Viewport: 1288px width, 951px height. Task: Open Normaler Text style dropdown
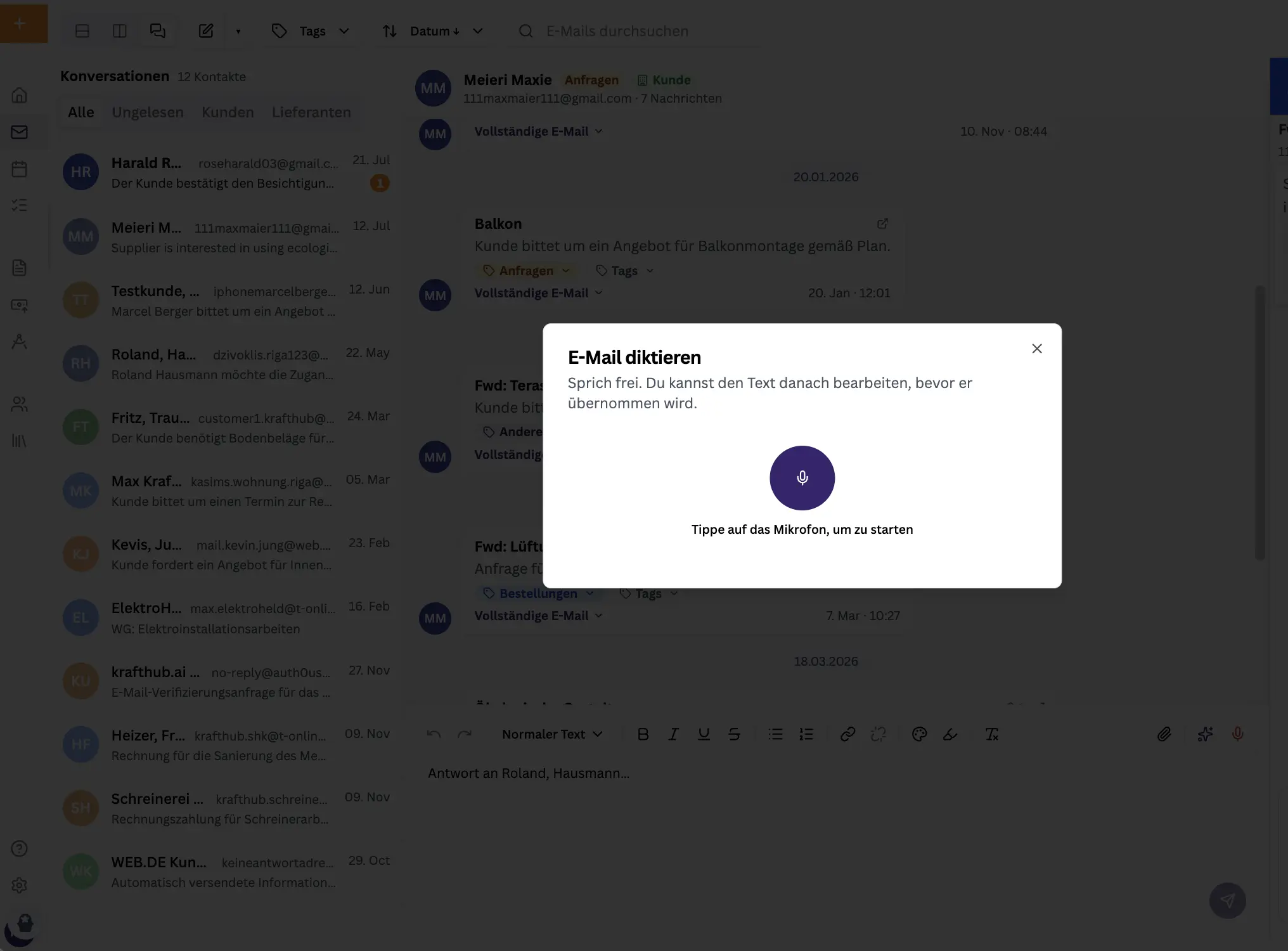tap(551, 734)
